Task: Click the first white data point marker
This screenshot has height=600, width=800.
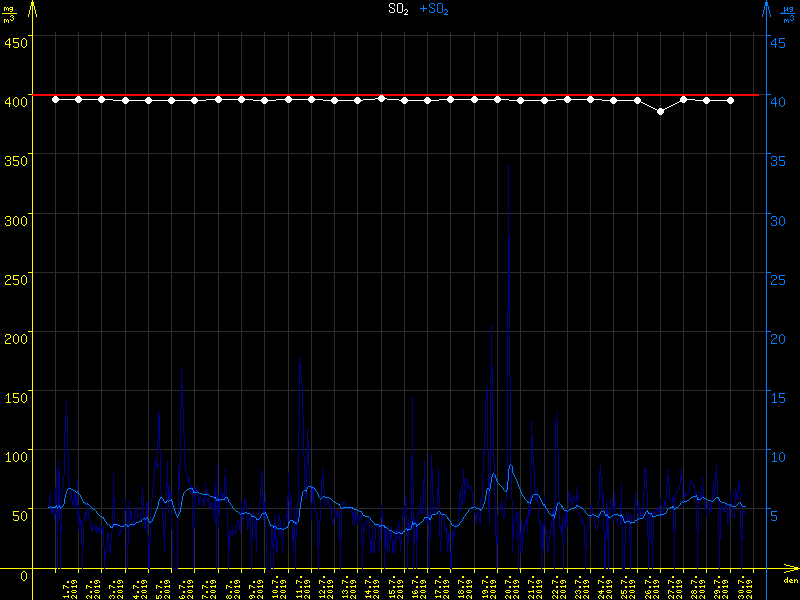Action: tap(55, 99)
